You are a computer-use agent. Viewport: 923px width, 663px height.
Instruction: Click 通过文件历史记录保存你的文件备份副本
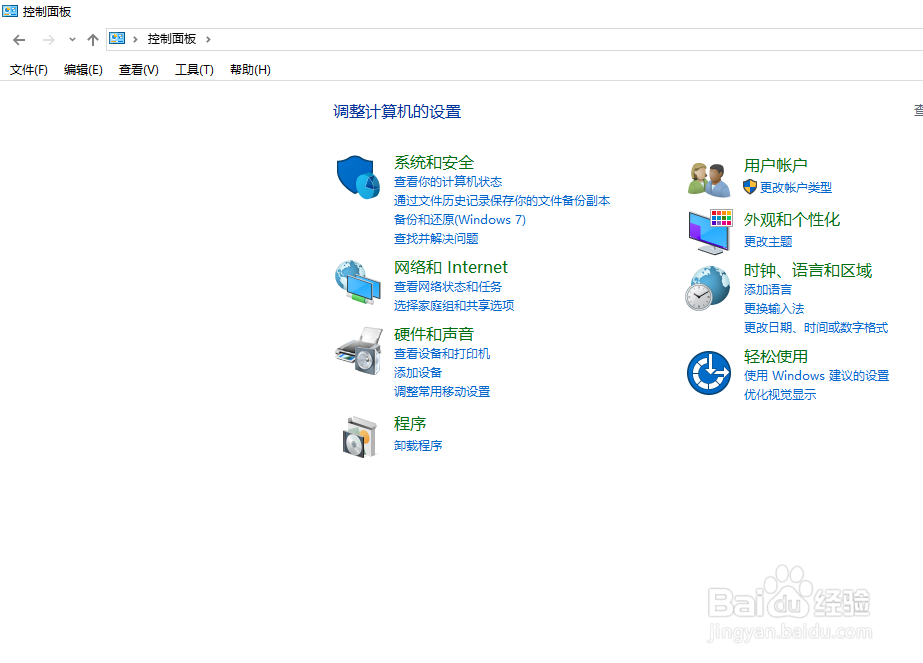(x=502, y=200)
